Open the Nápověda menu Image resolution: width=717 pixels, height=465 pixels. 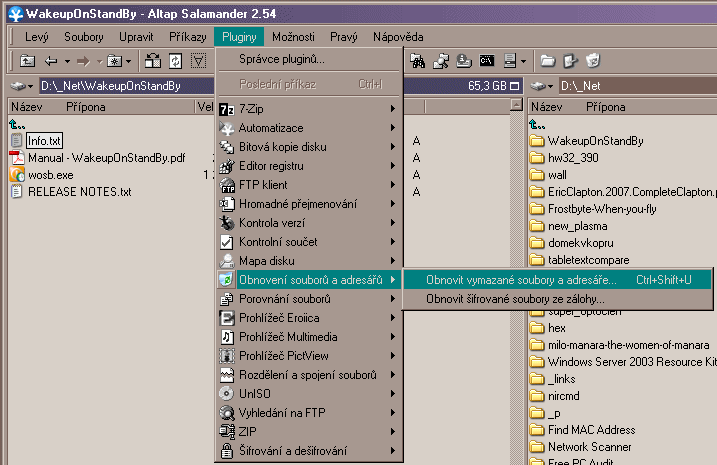coord(398,37)
